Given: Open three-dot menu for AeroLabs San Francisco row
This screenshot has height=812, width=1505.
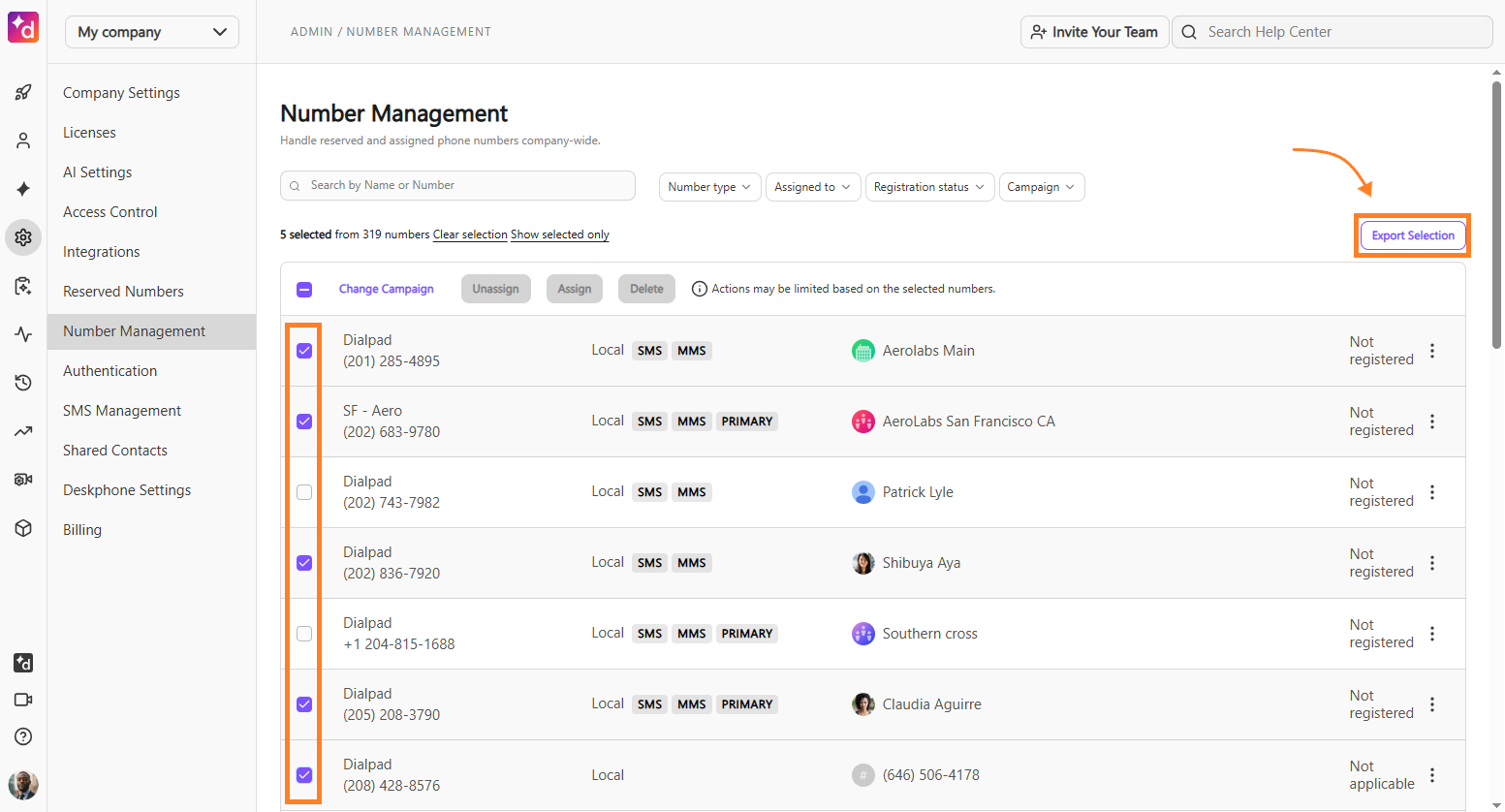Looking at the screenshot, I should point(1432,422).
